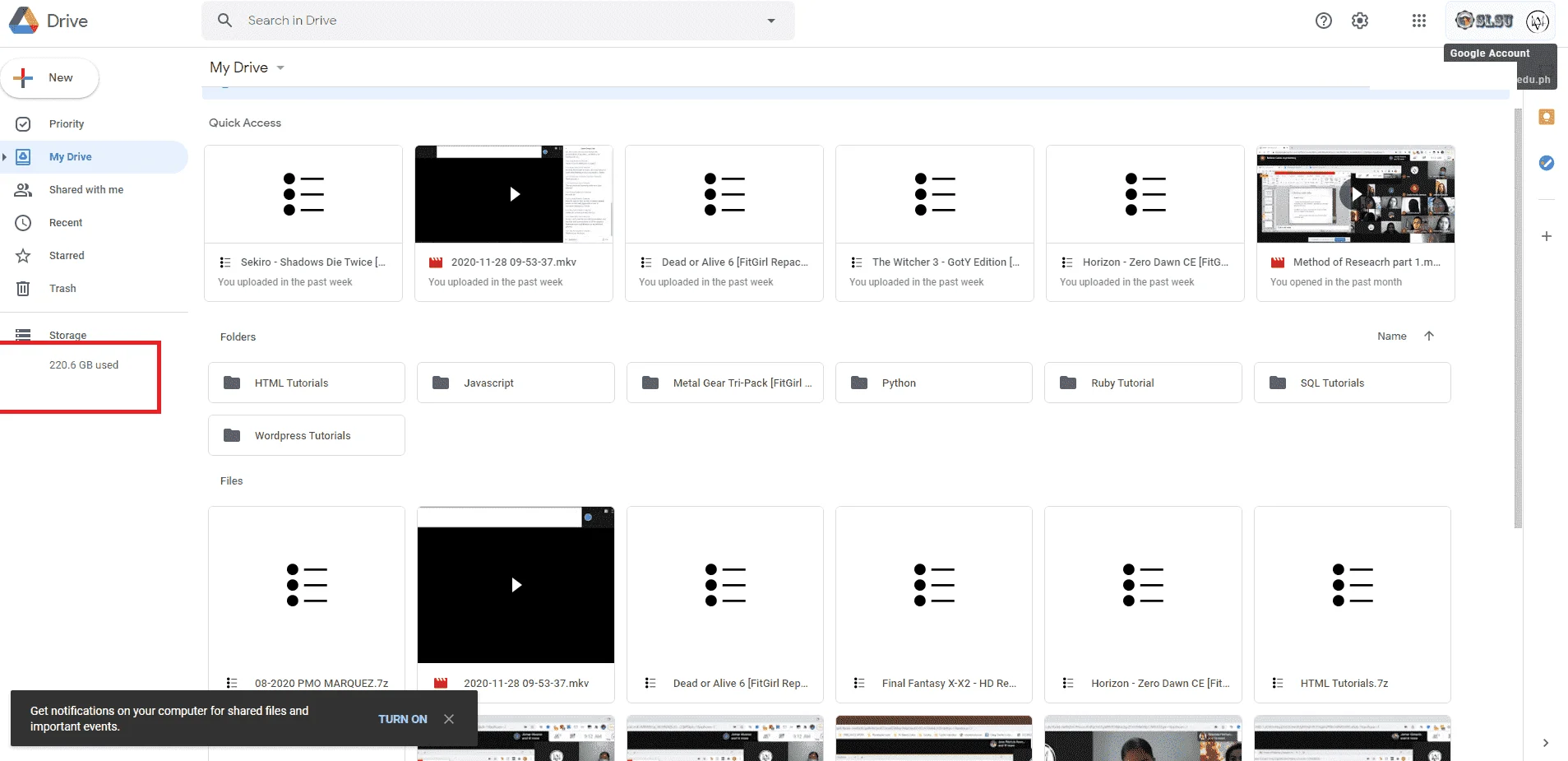Click the plus Get add-ons icon
The width and height of the screenshot is (1568, 761).
[x=1546, y=236]
